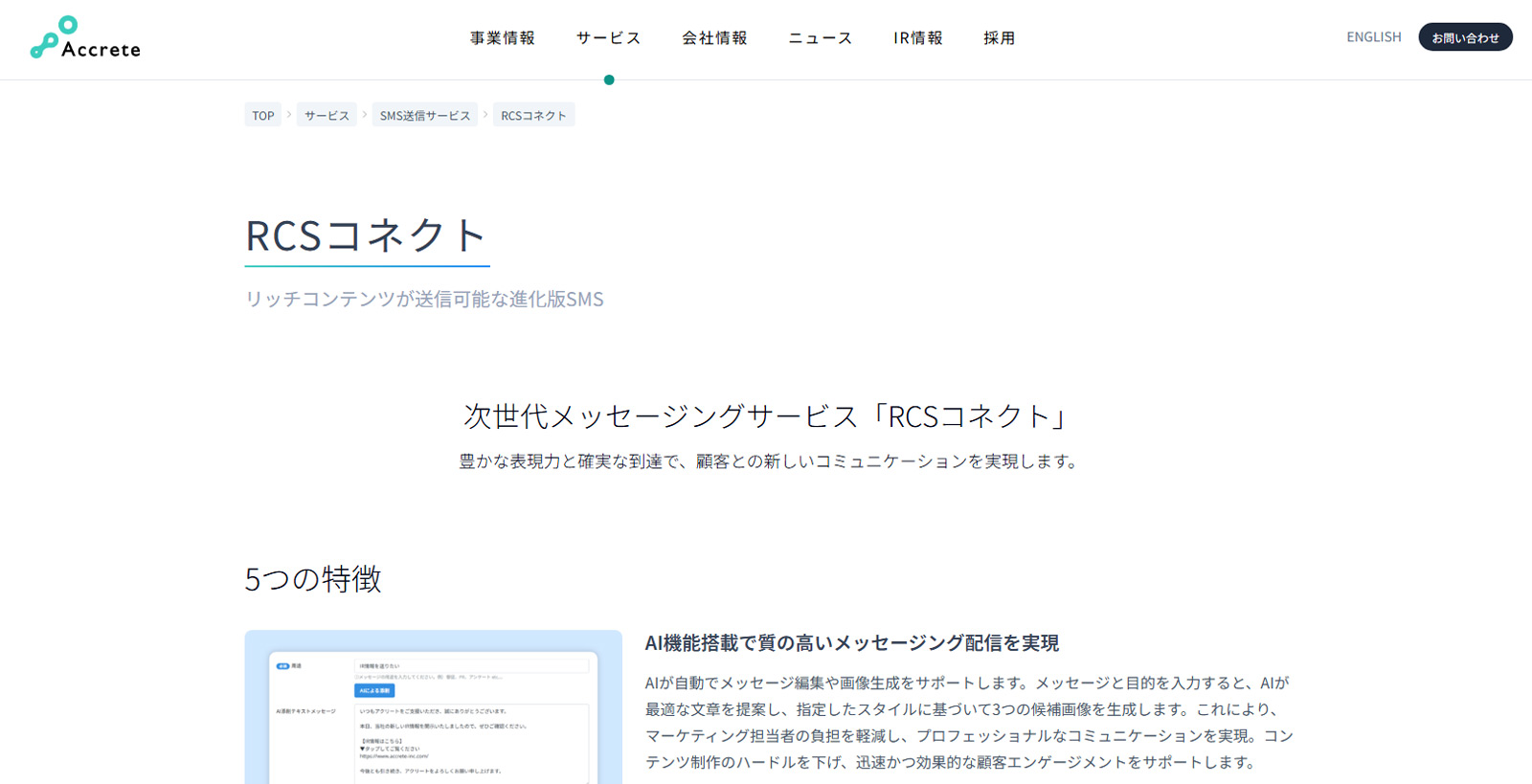Go to SMS送信サービス breadcrumb

pos(425,115)
